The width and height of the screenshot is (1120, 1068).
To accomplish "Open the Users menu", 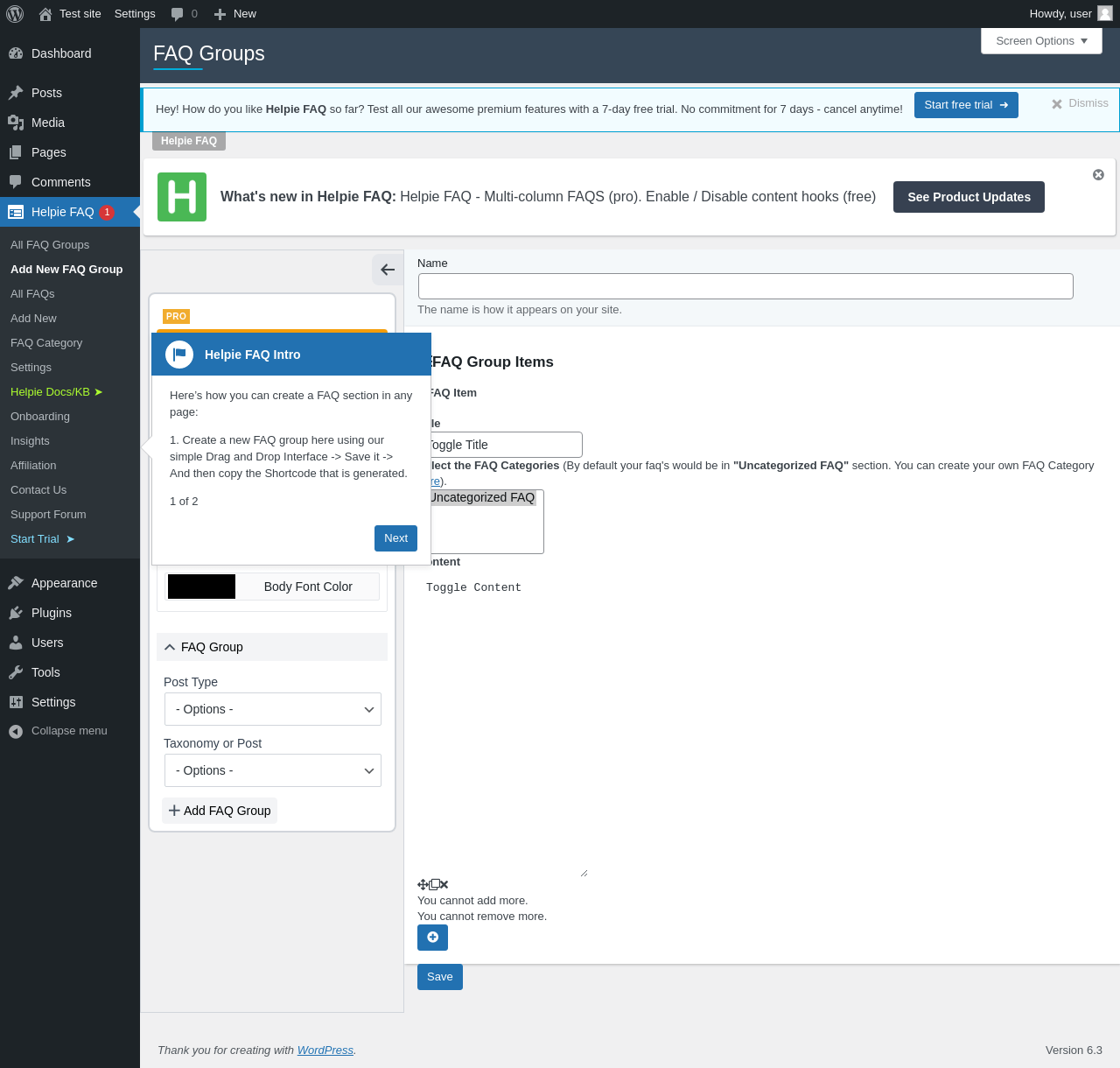I will [70, 643].
